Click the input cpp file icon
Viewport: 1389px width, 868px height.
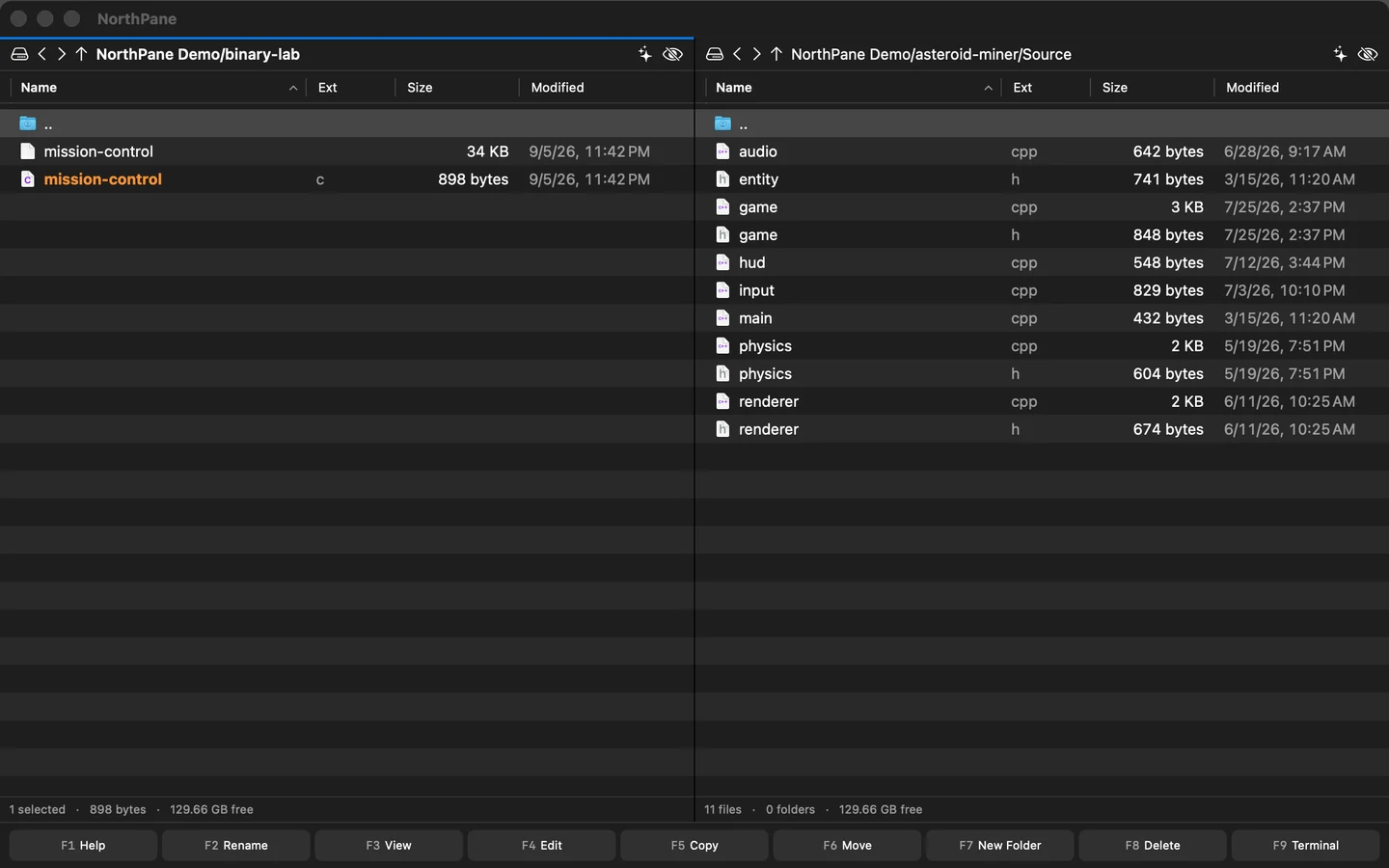pos(722,290)
